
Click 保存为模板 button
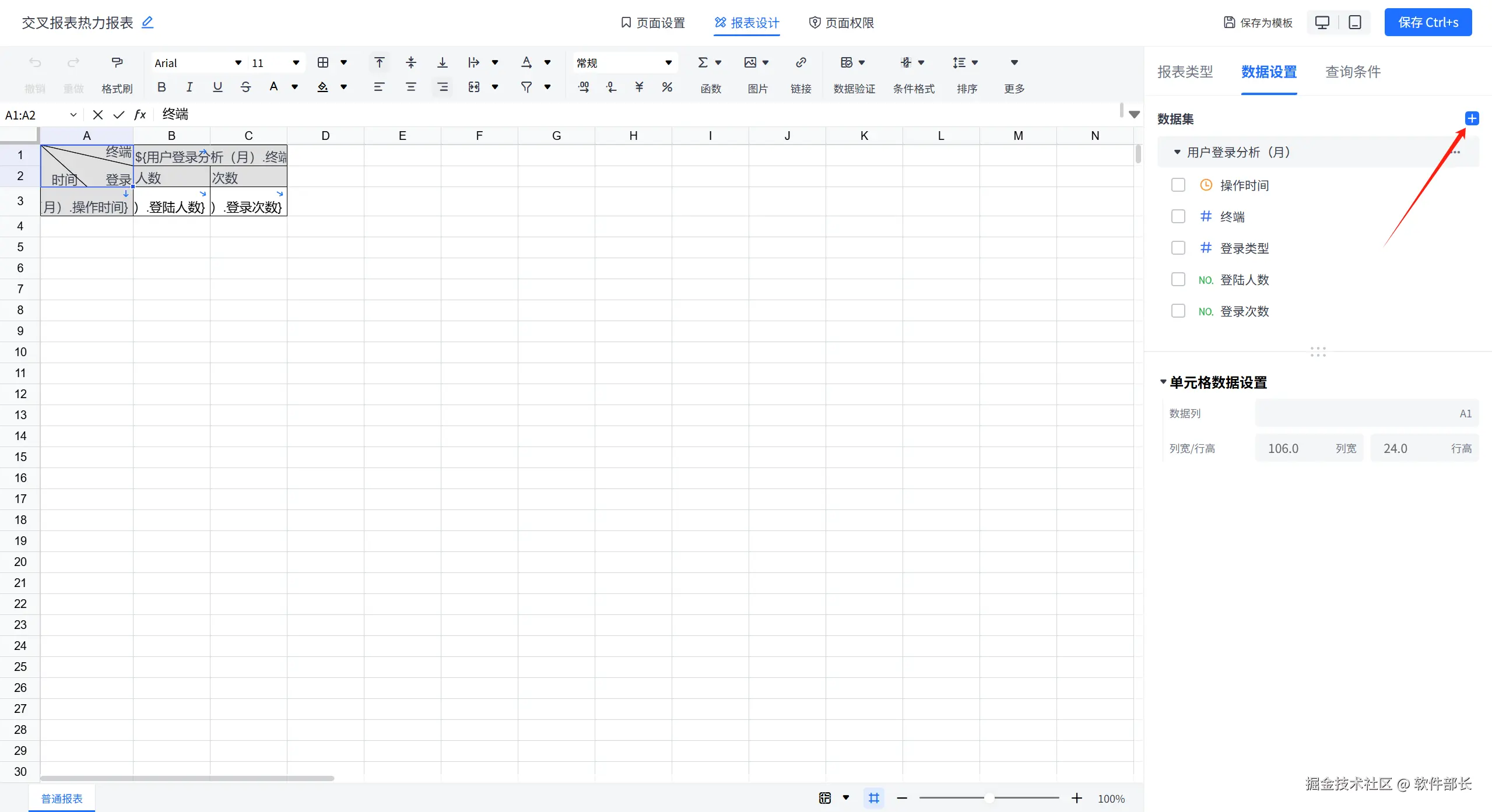1258,23
